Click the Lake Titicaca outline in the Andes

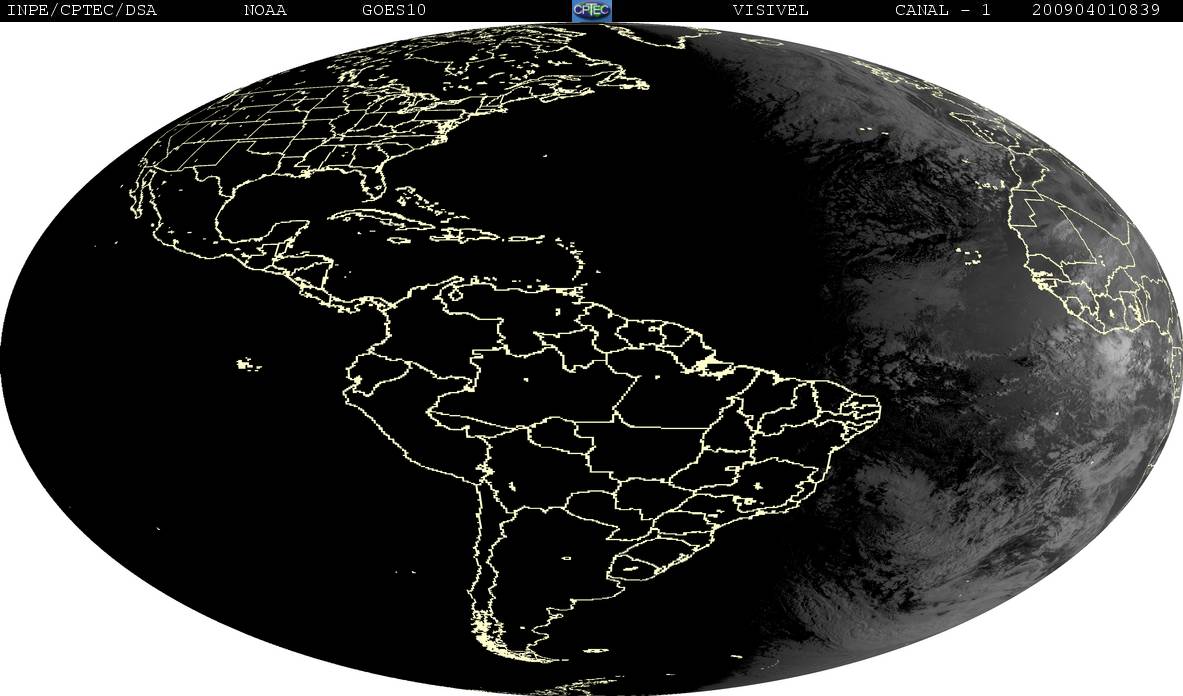click(511, 487)
